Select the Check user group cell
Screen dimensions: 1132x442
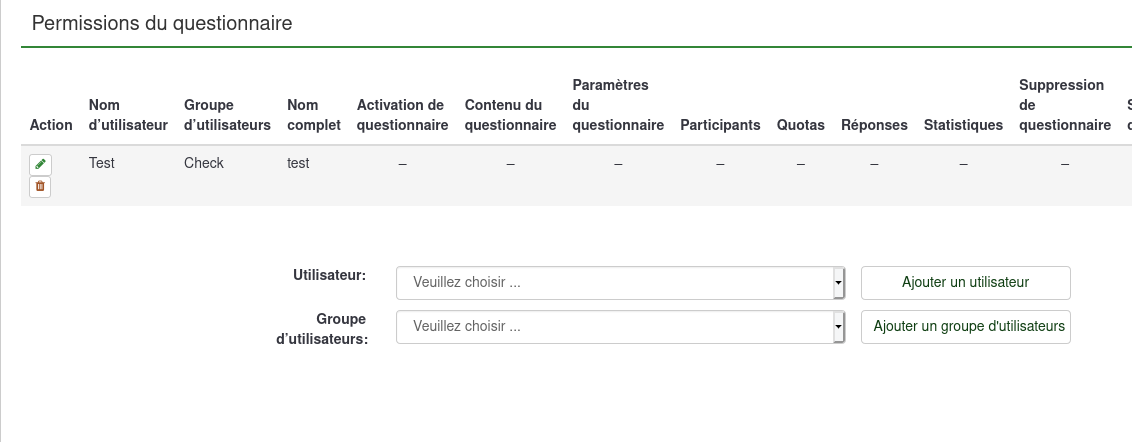click(x=204, y=163)
